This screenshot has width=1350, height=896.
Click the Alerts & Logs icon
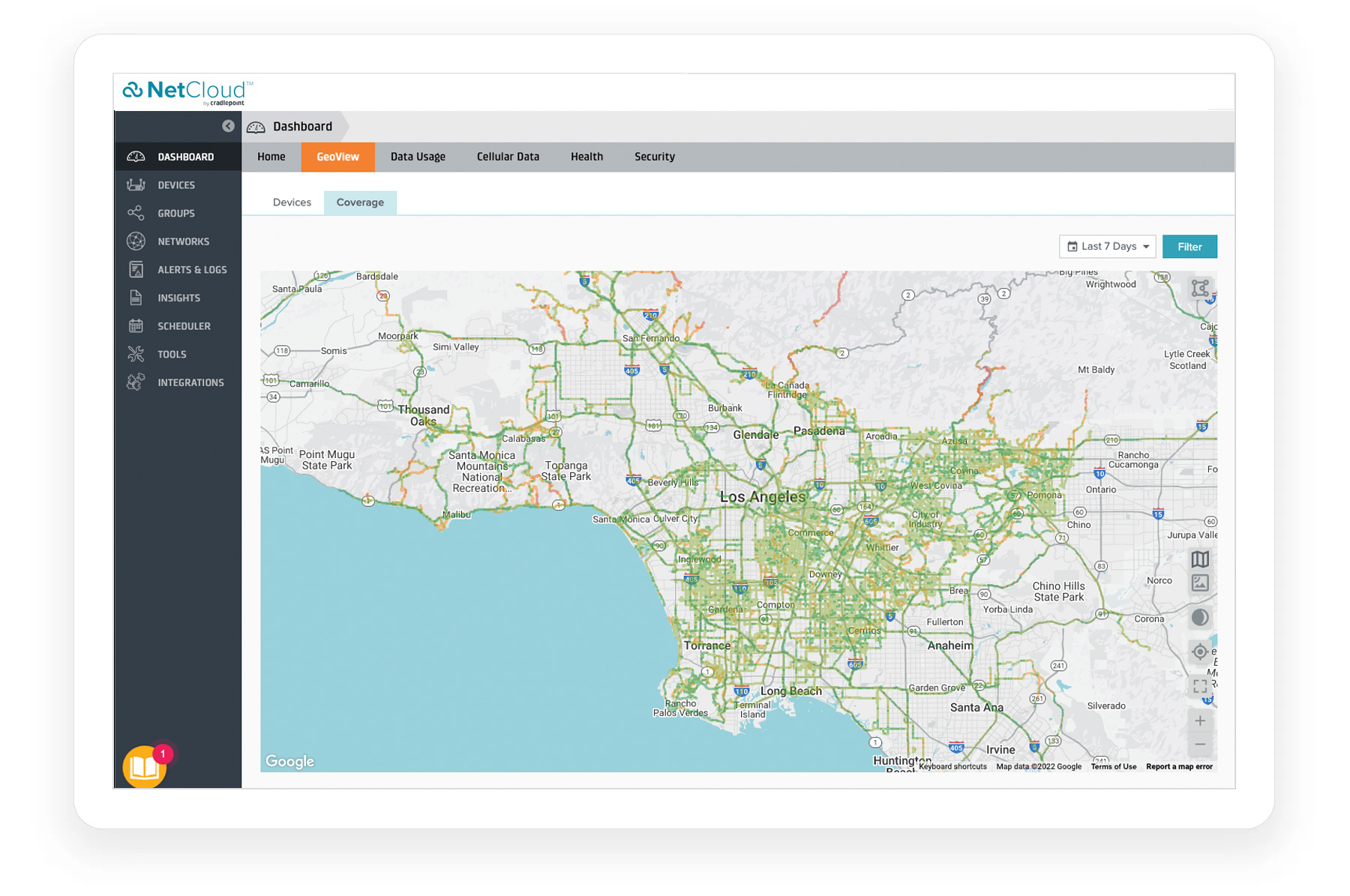point(136,270)
